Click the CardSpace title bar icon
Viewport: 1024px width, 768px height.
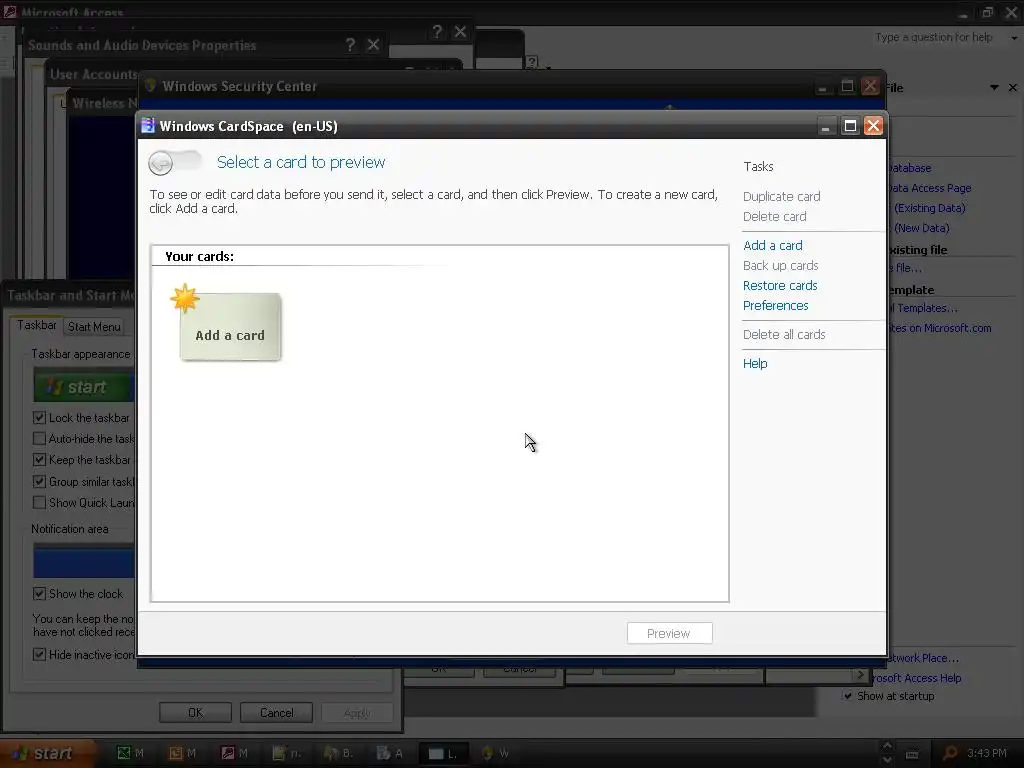point(148,125)
